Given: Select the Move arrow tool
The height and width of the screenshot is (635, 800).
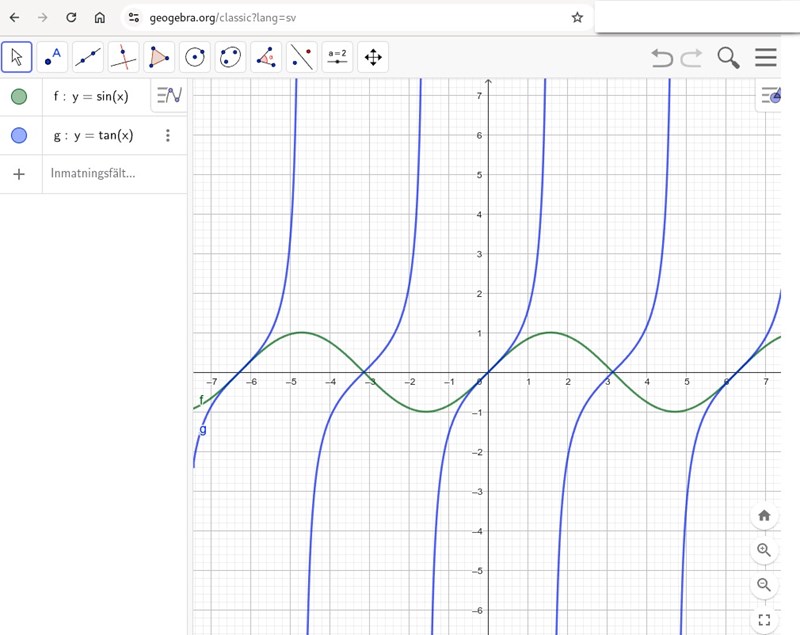Looking at the screenshot, I should click(x=17, y=57).
